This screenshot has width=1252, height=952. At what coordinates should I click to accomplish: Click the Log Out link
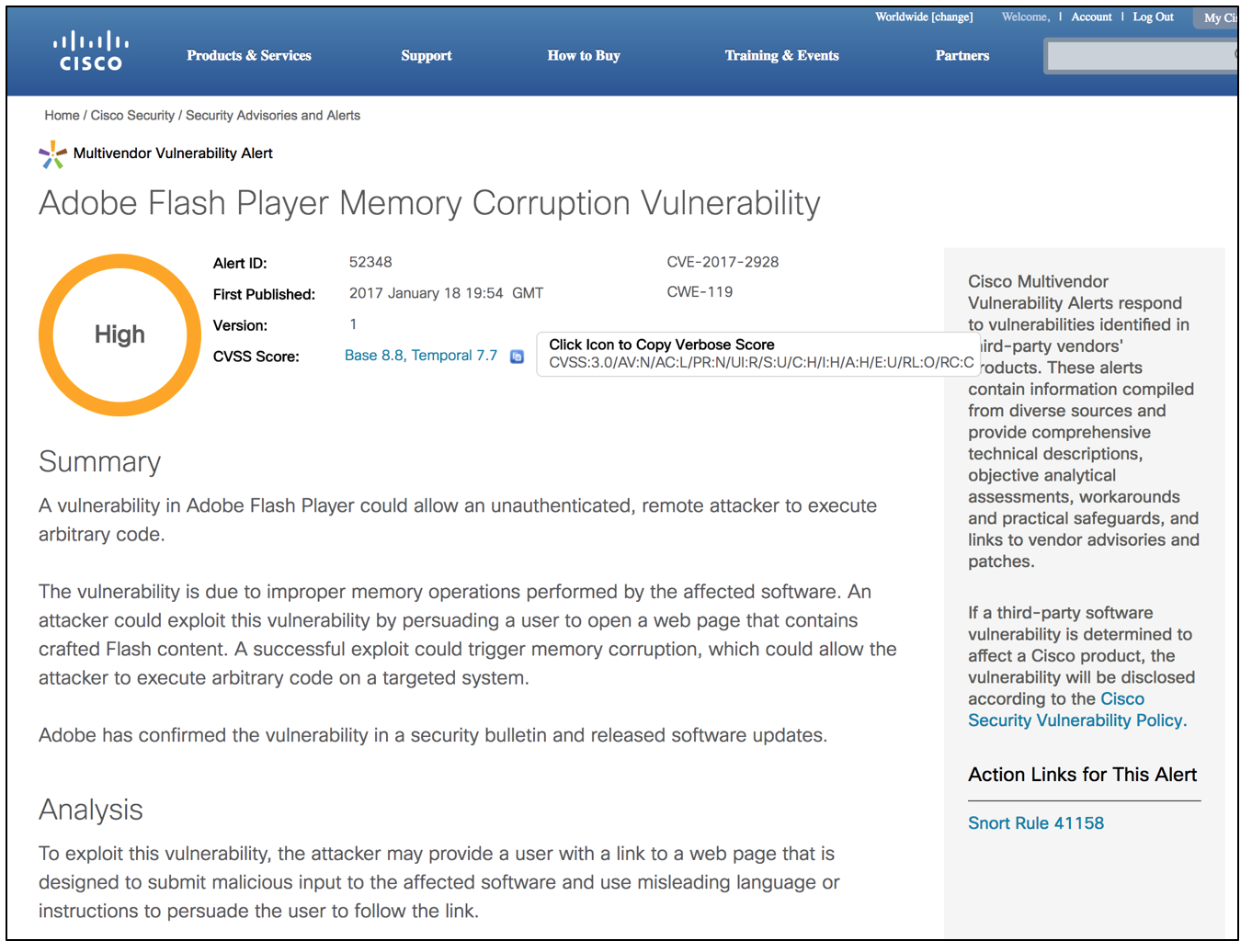tap(1153, 17)
